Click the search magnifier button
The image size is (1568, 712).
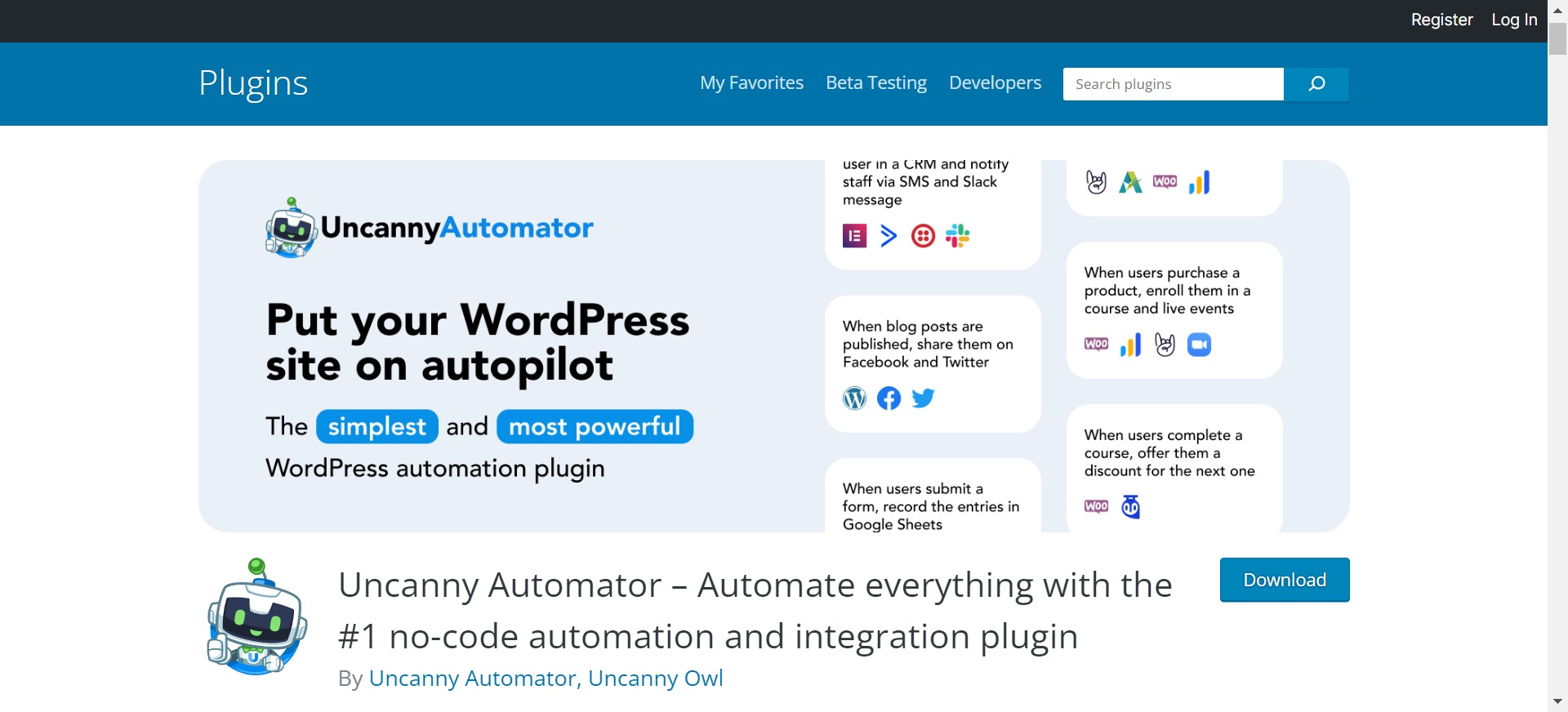tap(1316, 84)
